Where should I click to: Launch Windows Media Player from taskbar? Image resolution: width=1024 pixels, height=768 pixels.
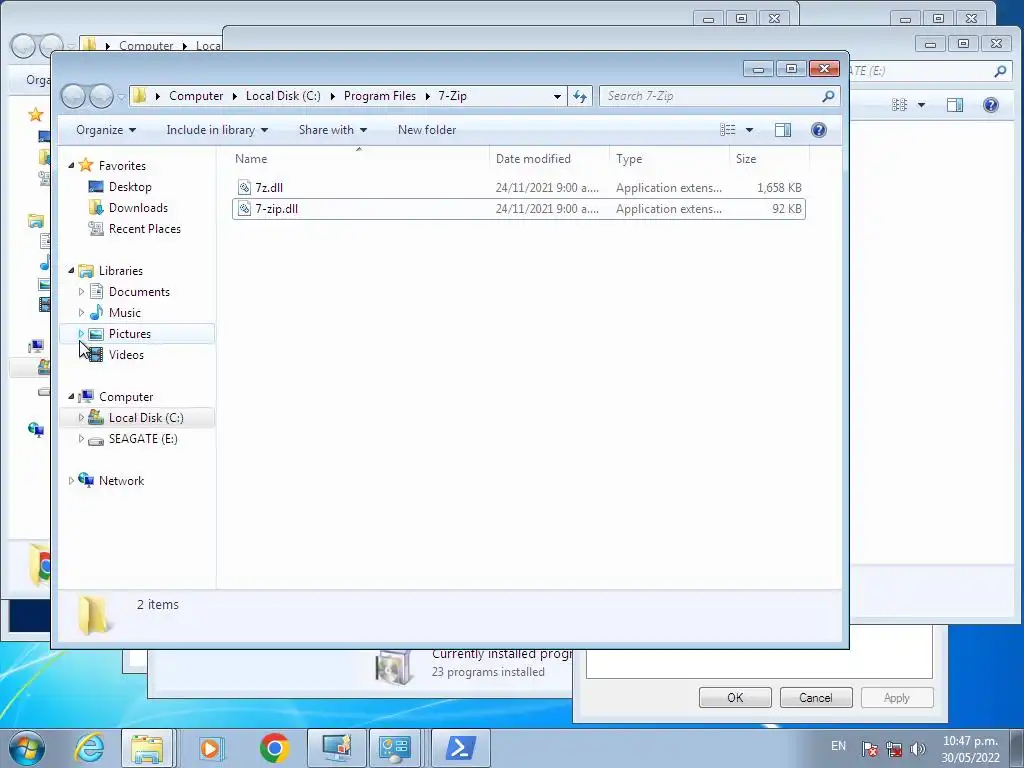[211, 748]
